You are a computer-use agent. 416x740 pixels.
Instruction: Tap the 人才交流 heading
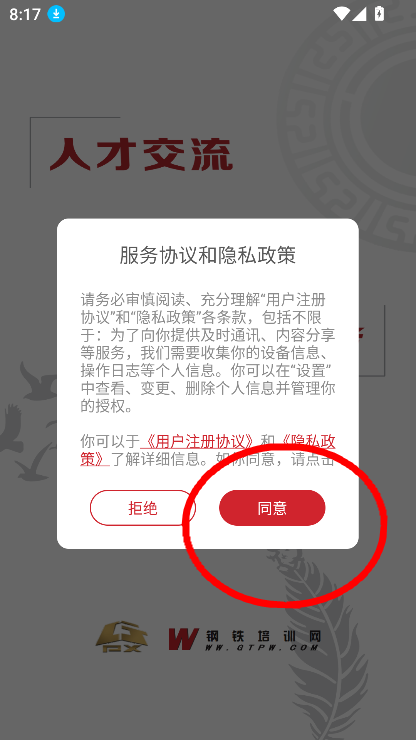point(141,154)
